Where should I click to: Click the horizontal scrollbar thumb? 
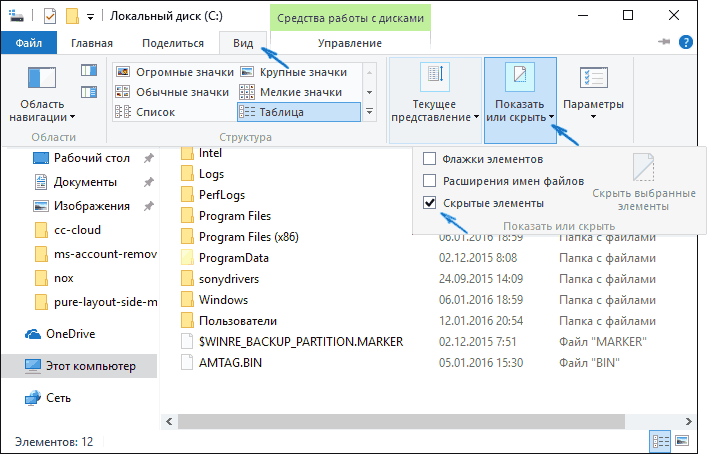(x=401, y=422)
